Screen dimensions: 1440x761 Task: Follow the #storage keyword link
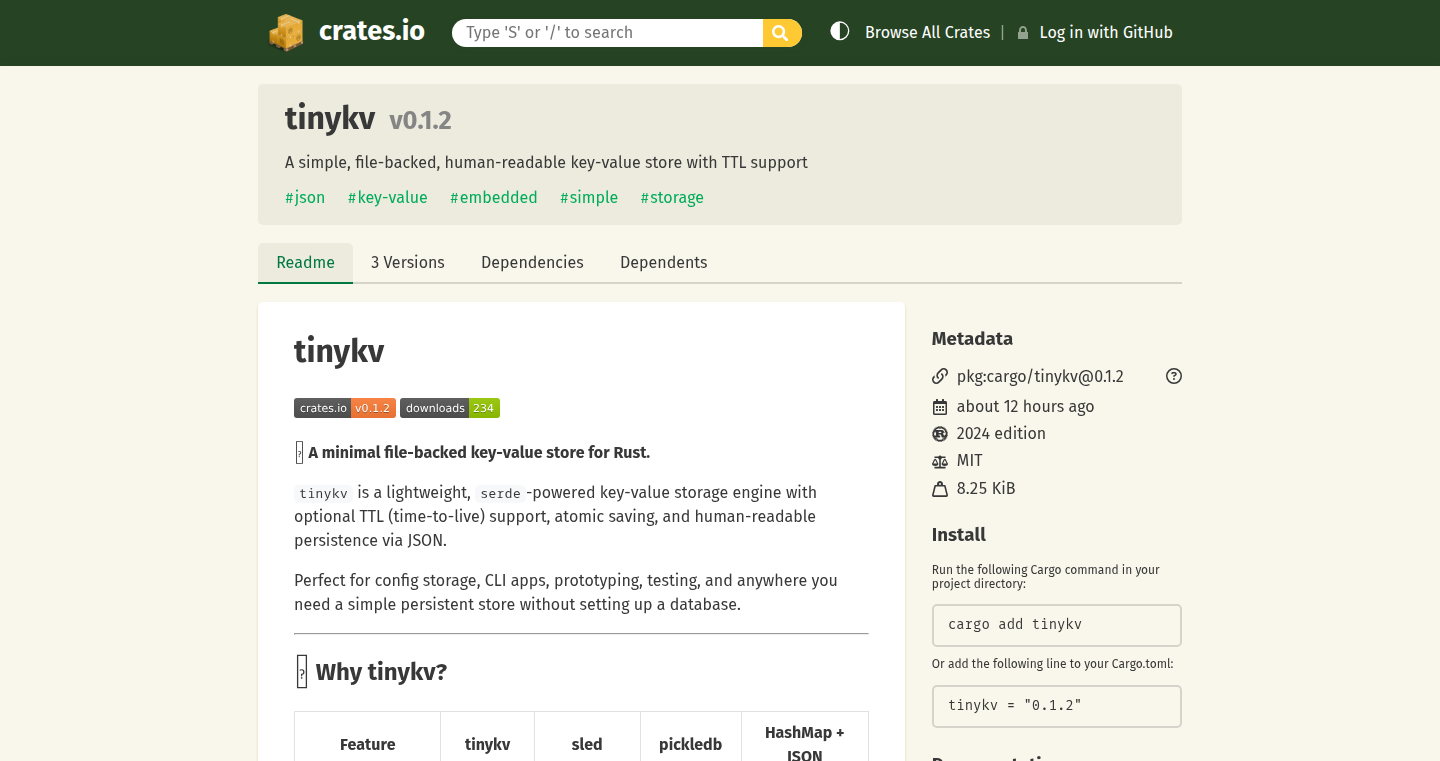pos(672,198)
